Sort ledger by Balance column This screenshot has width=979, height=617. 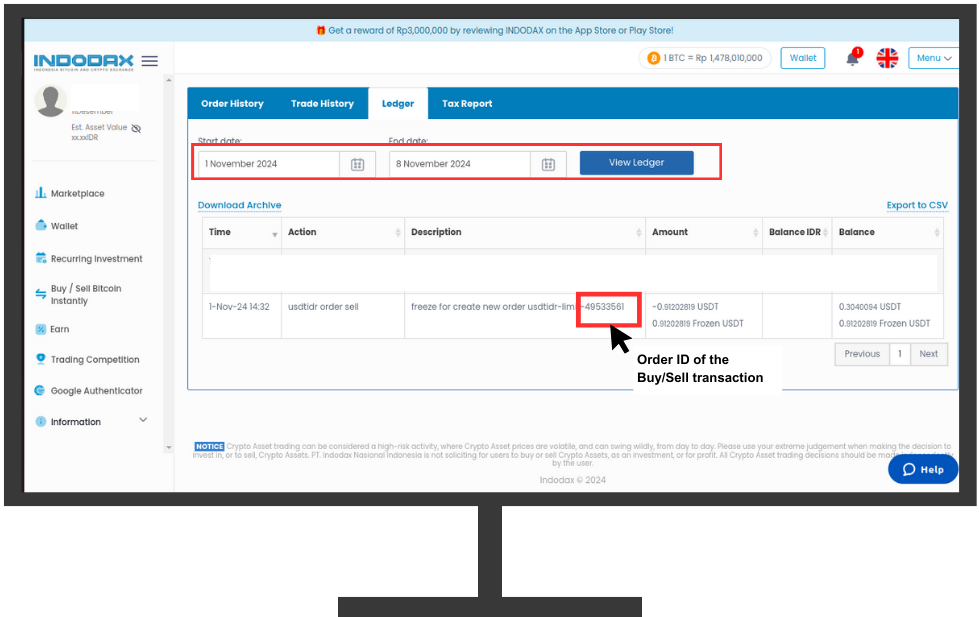888,232
